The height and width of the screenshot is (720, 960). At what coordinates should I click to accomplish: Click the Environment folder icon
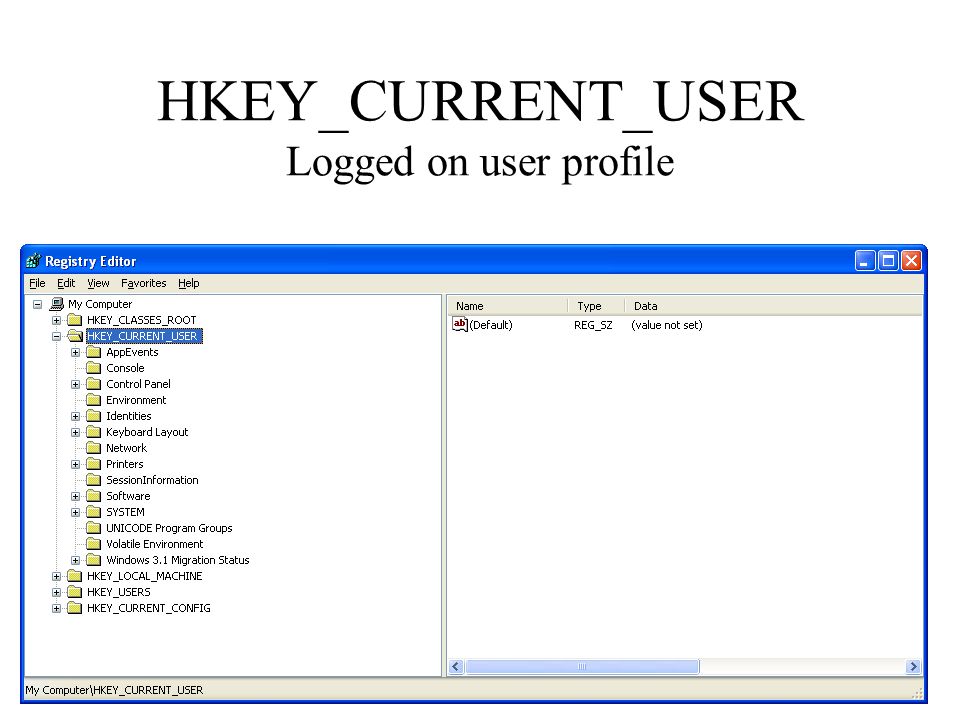click(94, 400)
